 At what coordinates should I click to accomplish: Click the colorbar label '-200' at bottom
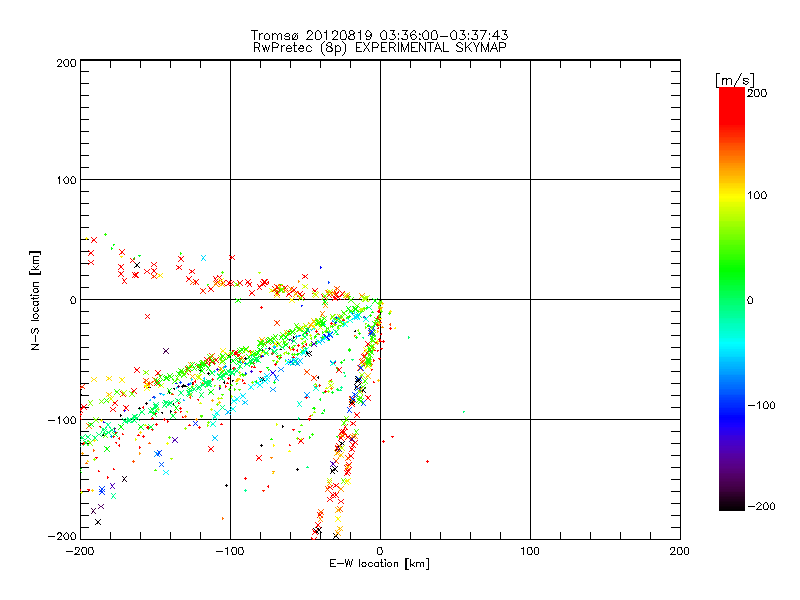click(x=761, y=507)
